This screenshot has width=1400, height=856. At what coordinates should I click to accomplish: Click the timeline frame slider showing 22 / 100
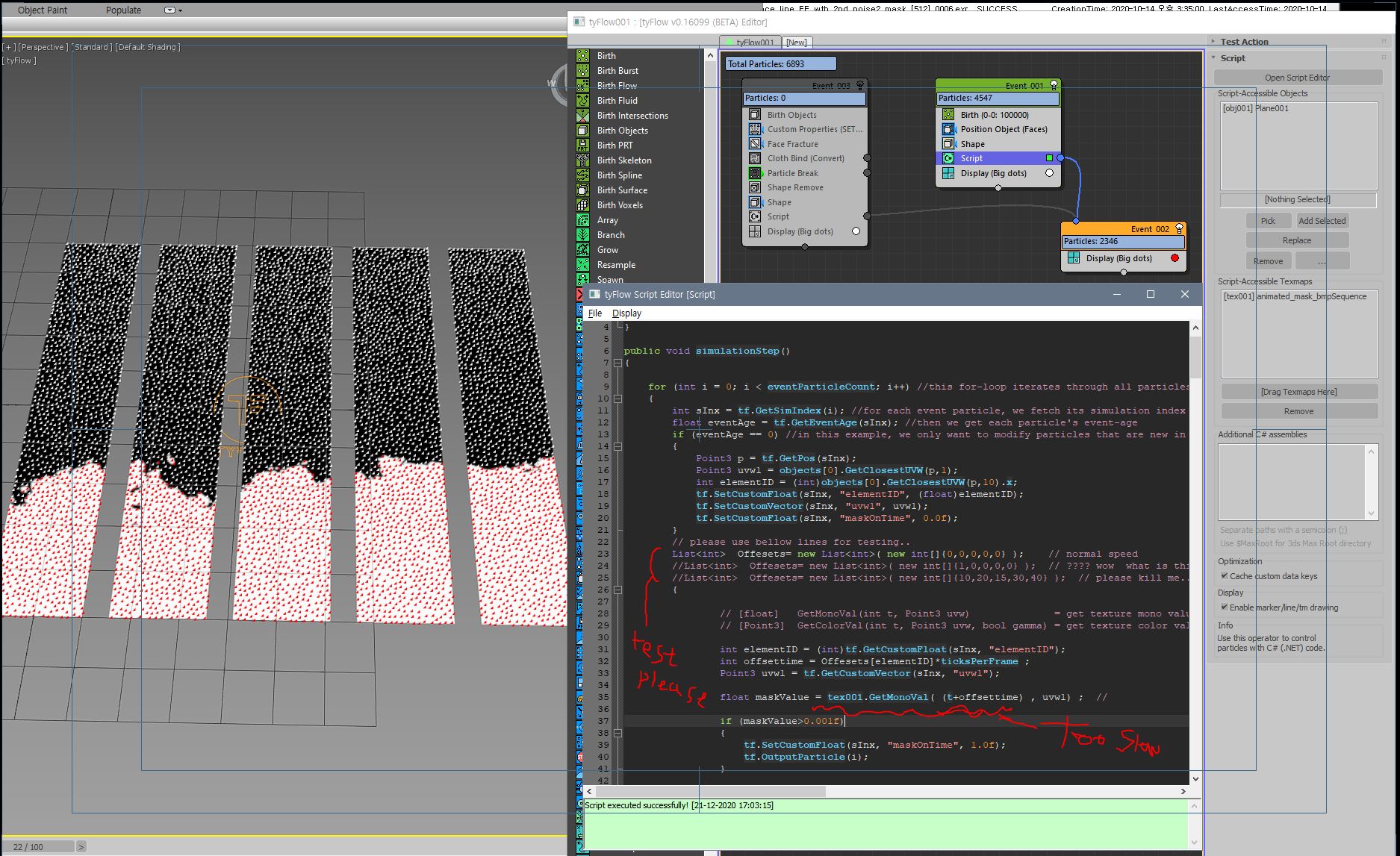tap(38, 847)
